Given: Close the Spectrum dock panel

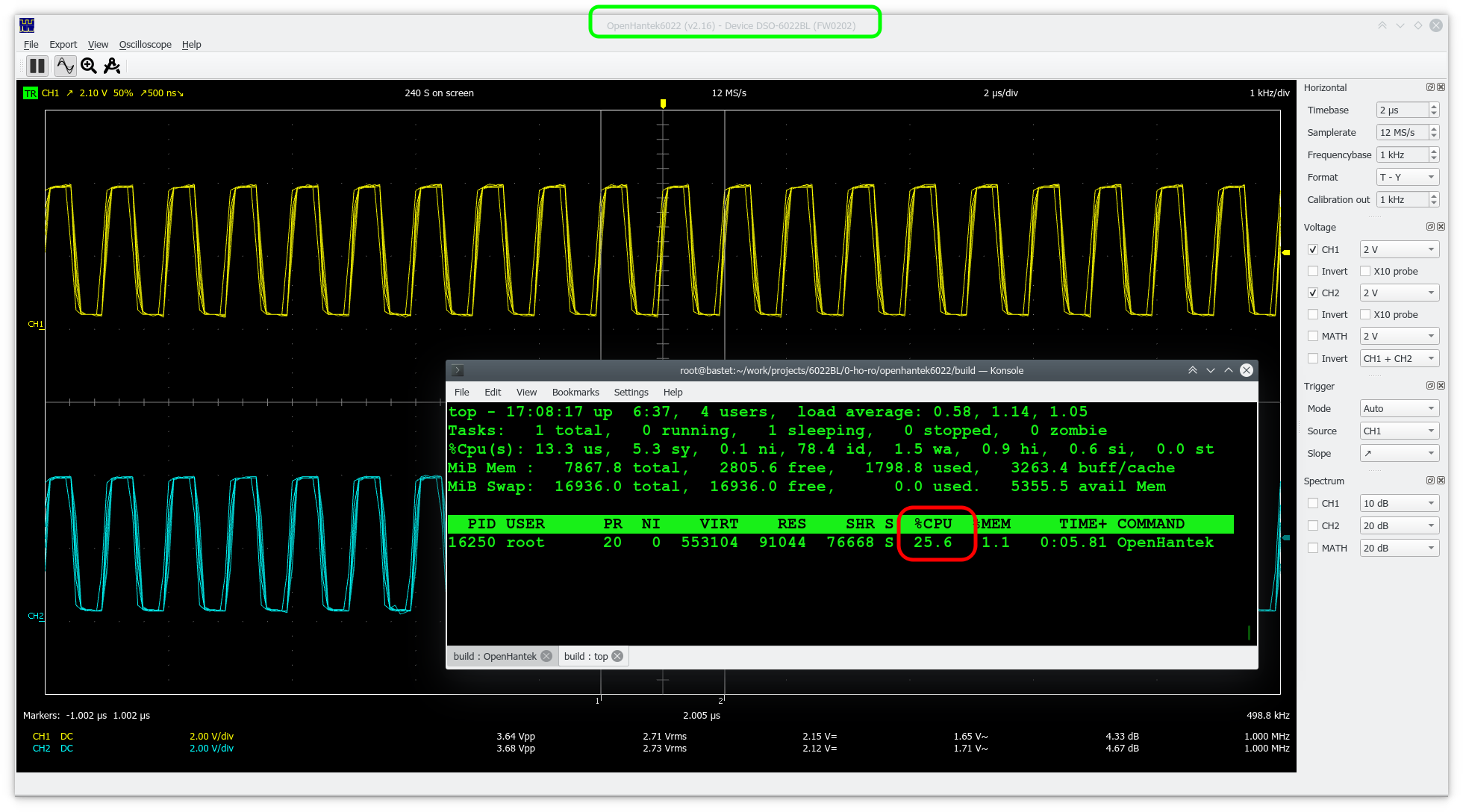Looking at the screenshot, I should coord(1441,481).
